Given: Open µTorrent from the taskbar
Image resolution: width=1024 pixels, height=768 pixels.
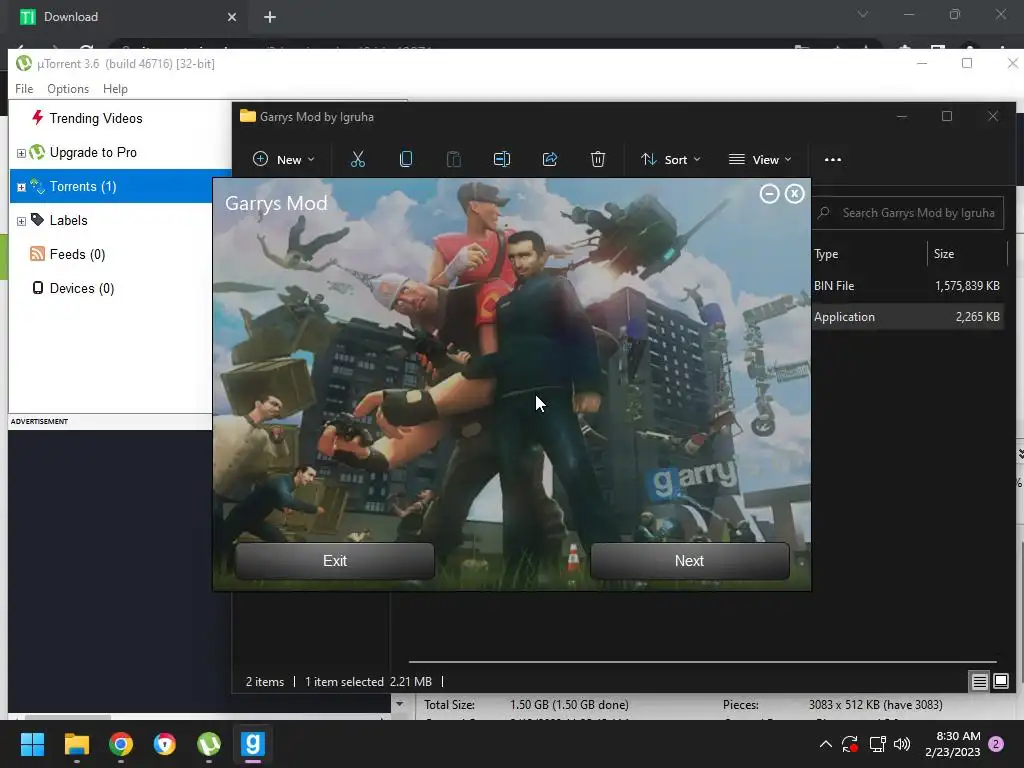Looking at the screenshot, I should point(209,744).
